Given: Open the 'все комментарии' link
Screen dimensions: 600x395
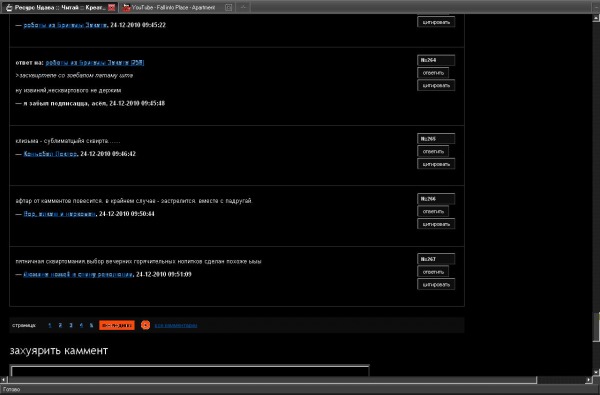Looking at the screenshot, I should (176, 325).
